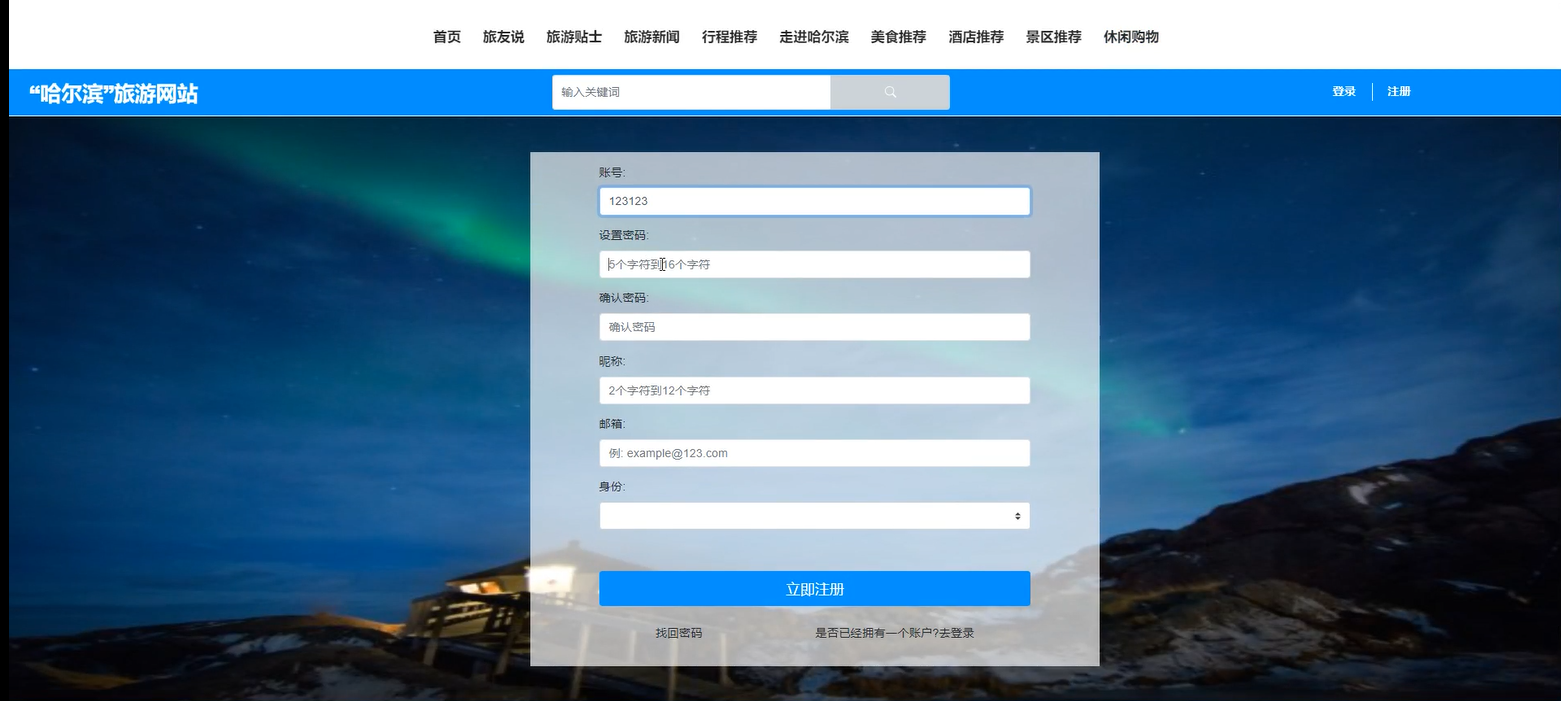
Task: Open the 休闲购物 menu item
Action: (1131, 37)
